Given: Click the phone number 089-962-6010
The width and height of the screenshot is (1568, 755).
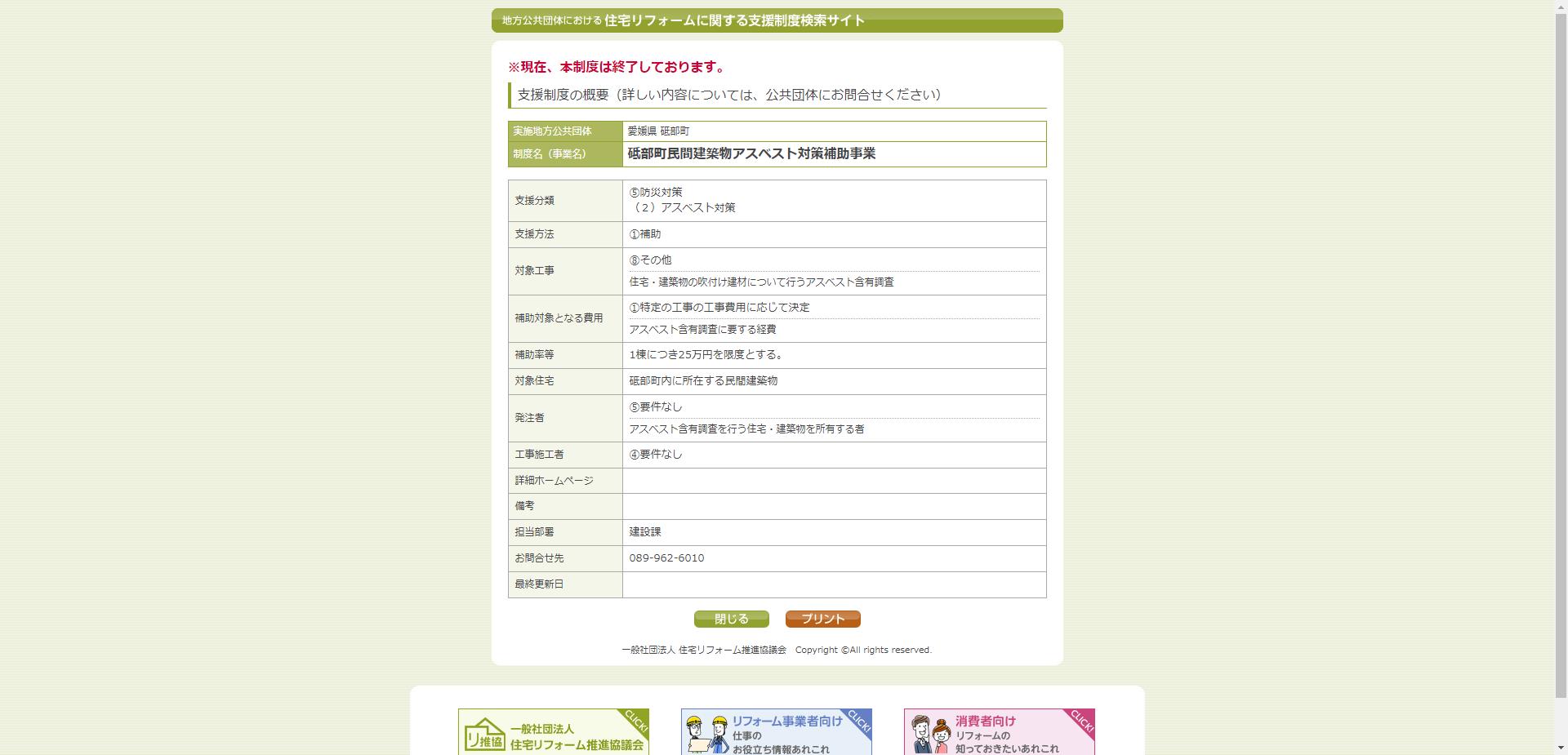Looking at the screenshot, I should click(x=666, y=558).
